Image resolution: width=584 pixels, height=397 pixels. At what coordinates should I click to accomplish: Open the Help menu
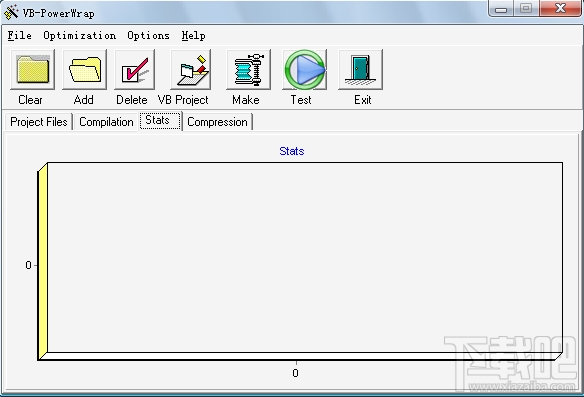193,35
